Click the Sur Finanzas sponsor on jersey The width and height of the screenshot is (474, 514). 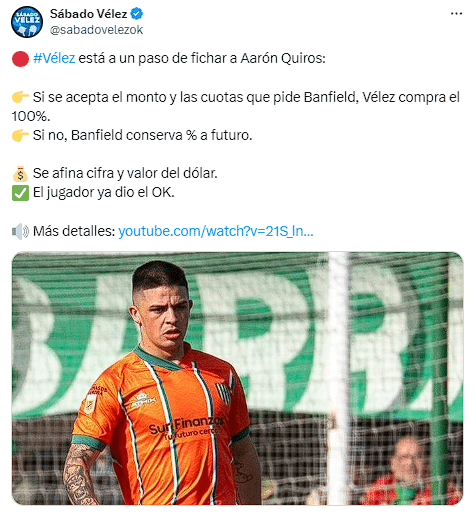187,427
